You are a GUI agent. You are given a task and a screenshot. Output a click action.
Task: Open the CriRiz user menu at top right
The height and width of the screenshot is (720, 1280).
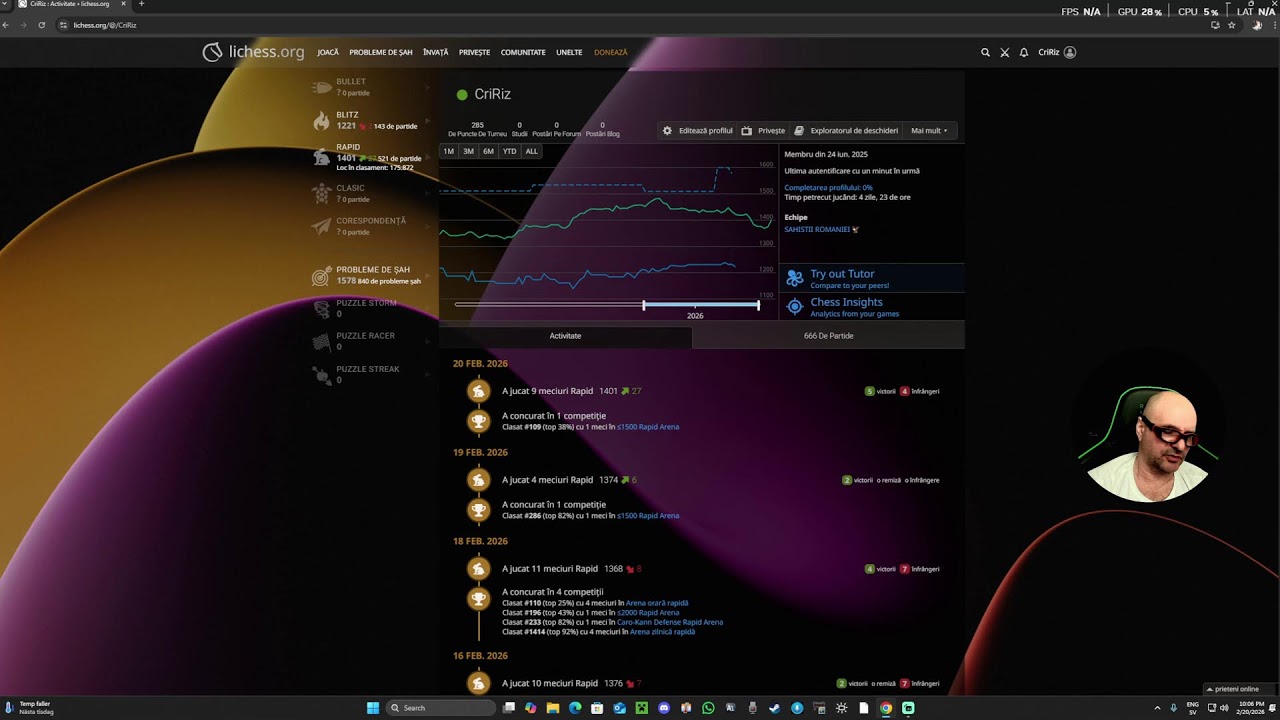(1057, 52)
